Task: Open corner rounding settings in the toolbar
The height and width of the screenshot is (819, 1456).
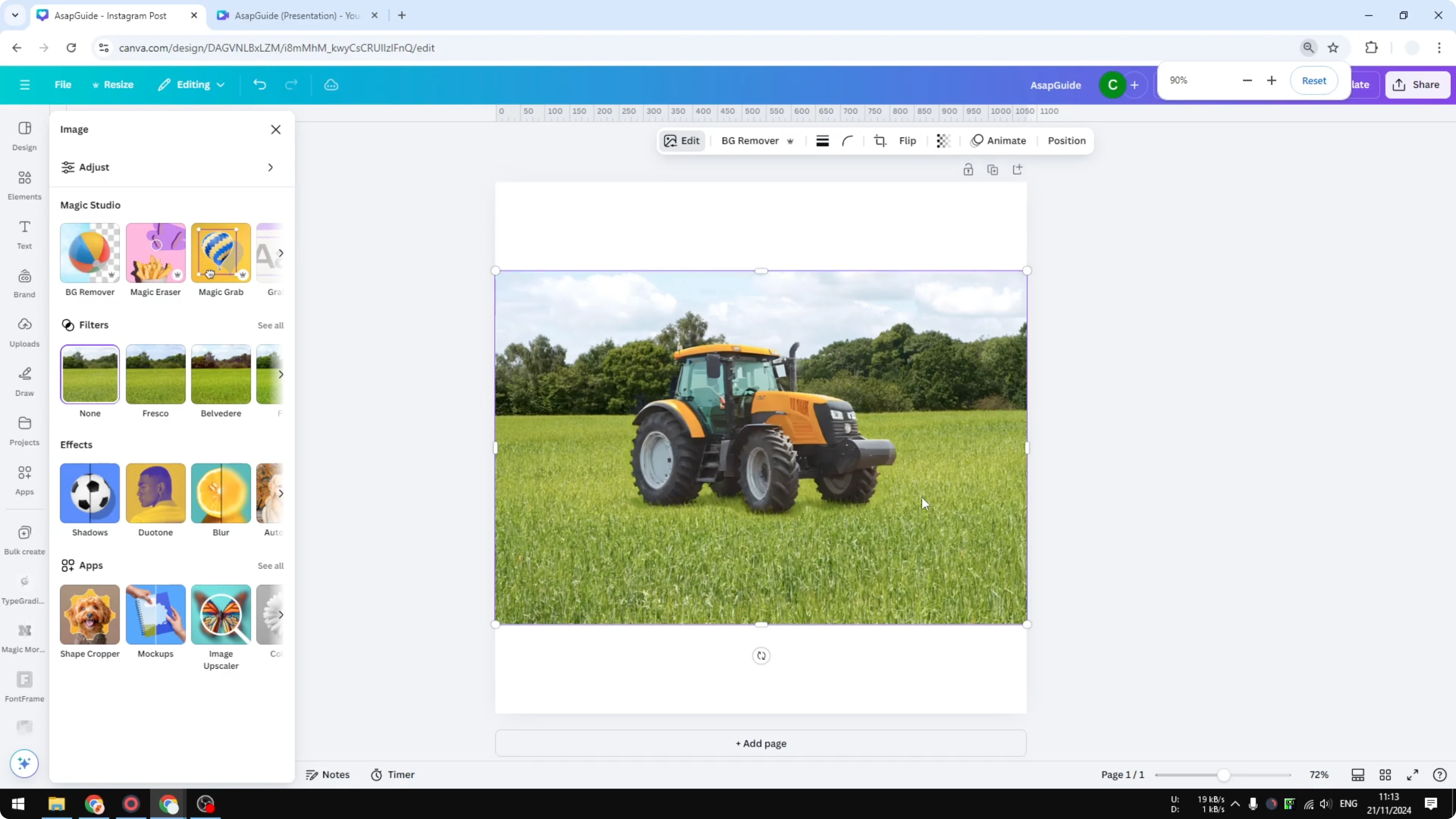Action: pyautogui.click(x=847, y=141)
